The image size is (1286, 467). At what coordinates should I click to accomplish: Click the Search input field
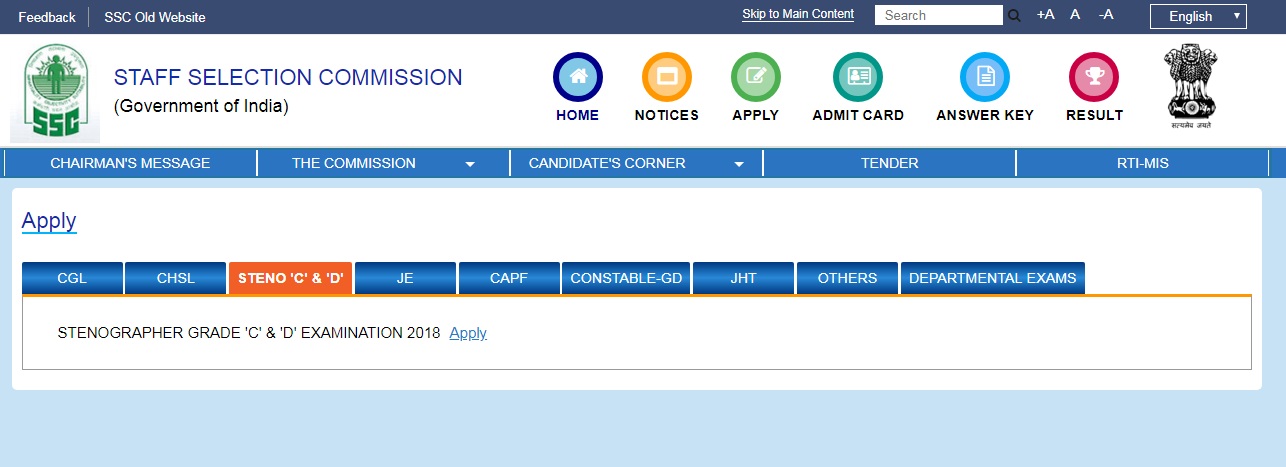point(938,15)
